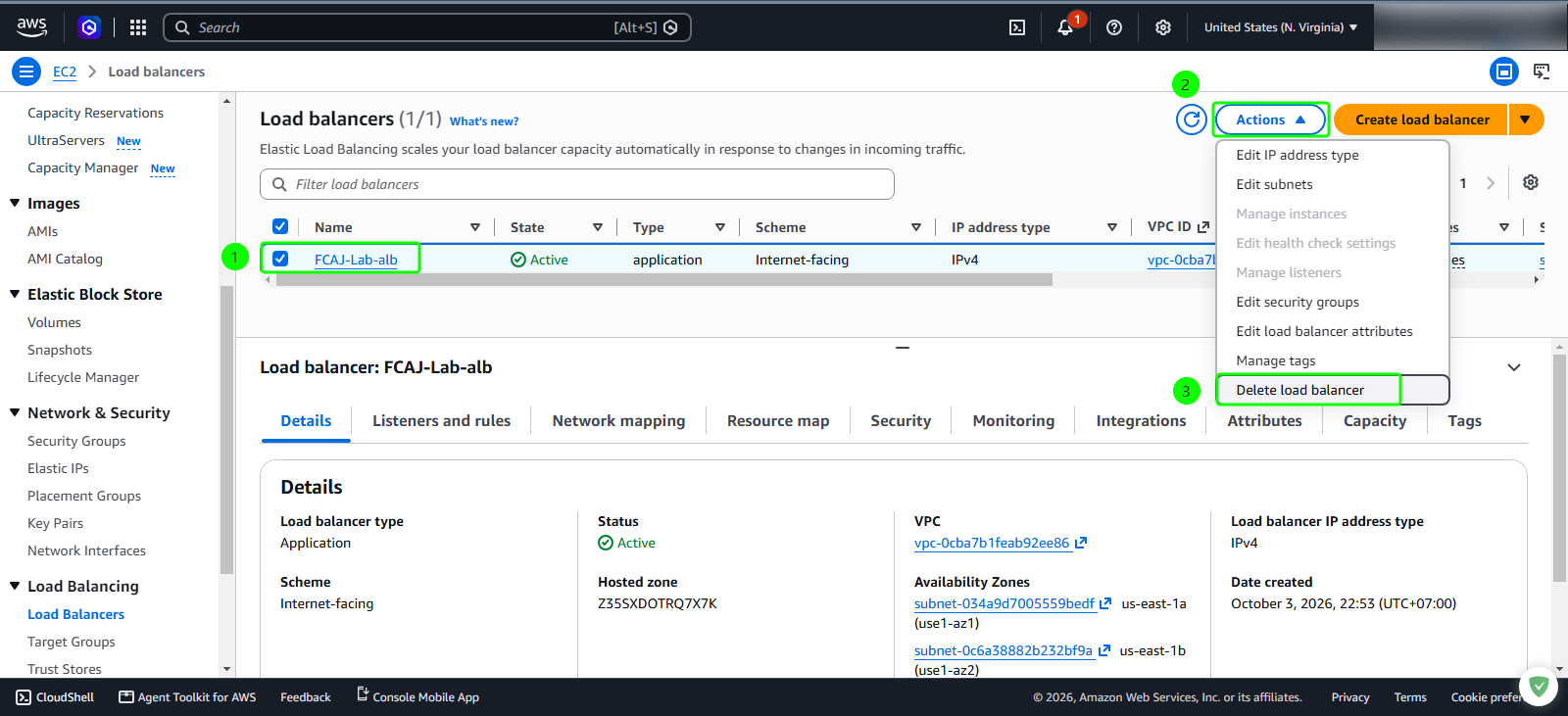Collapse the Network & Security section
Image resolution: width=1568 pixels, height=716 pixels.
pyautogui.click(x=15, y=412)
